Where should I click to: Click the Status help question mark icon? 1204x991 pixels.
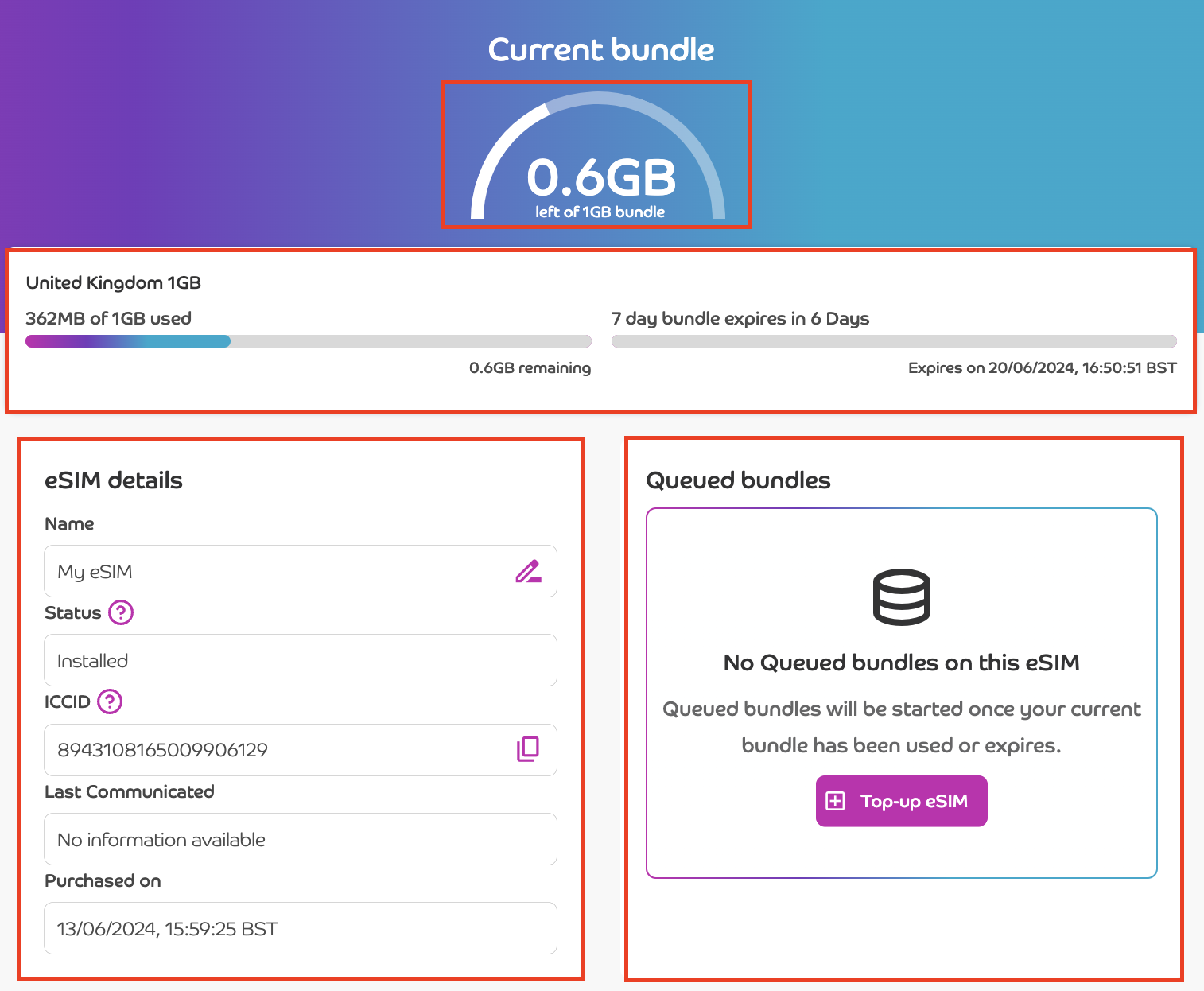[x=121, y=612]
